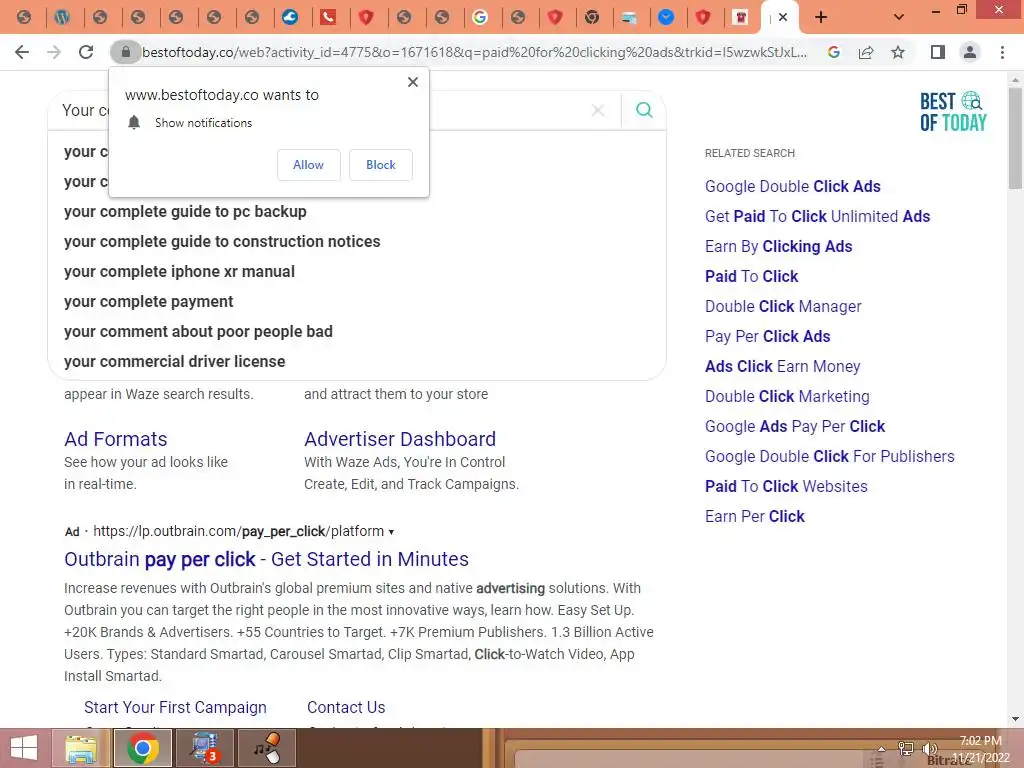This screenshot has height=768, width=1024.
Task: Open Google icon in the address bar
Action: pyautogui.click(x=833, y=52)
